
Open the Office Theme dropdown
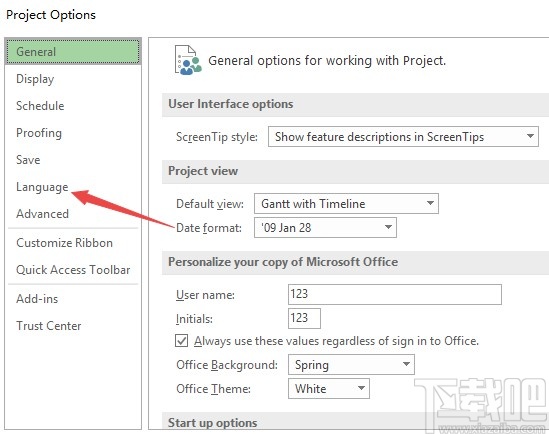(329, 388)
